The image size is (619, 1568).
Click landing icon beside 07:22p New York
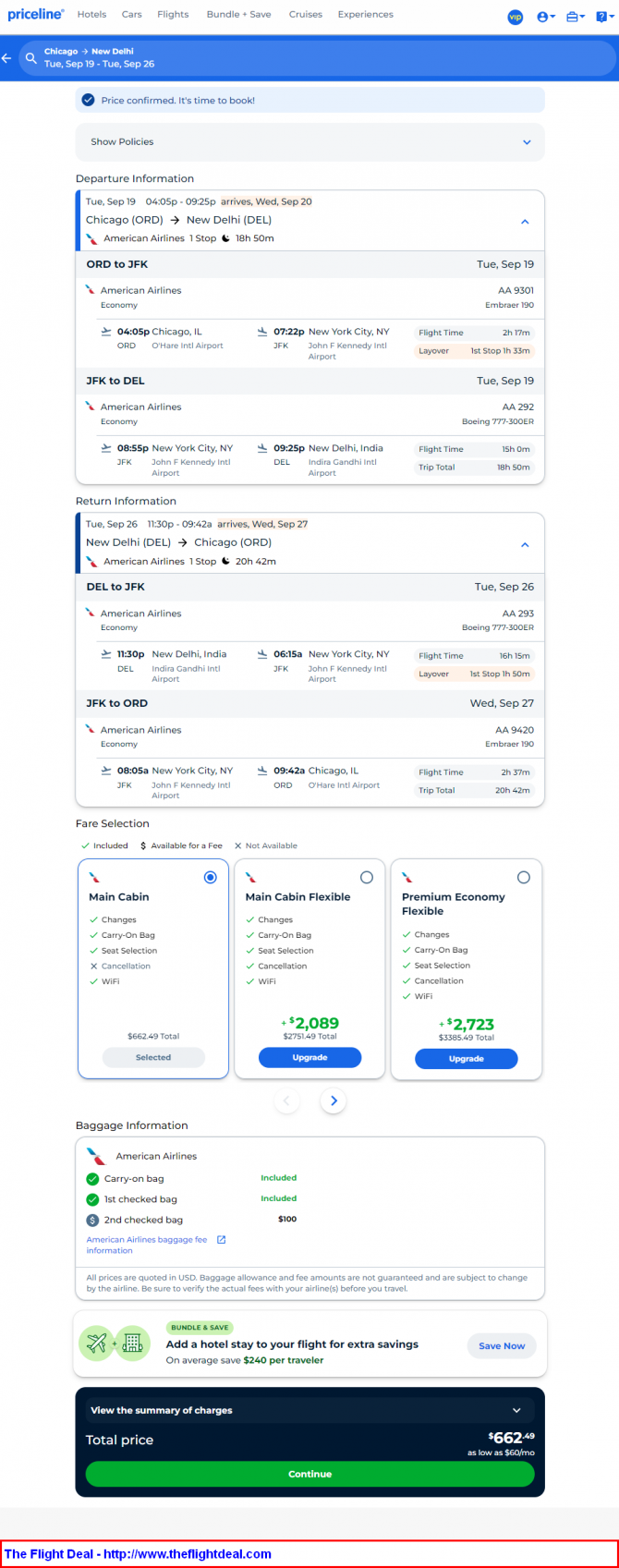[x=262, y=332]
